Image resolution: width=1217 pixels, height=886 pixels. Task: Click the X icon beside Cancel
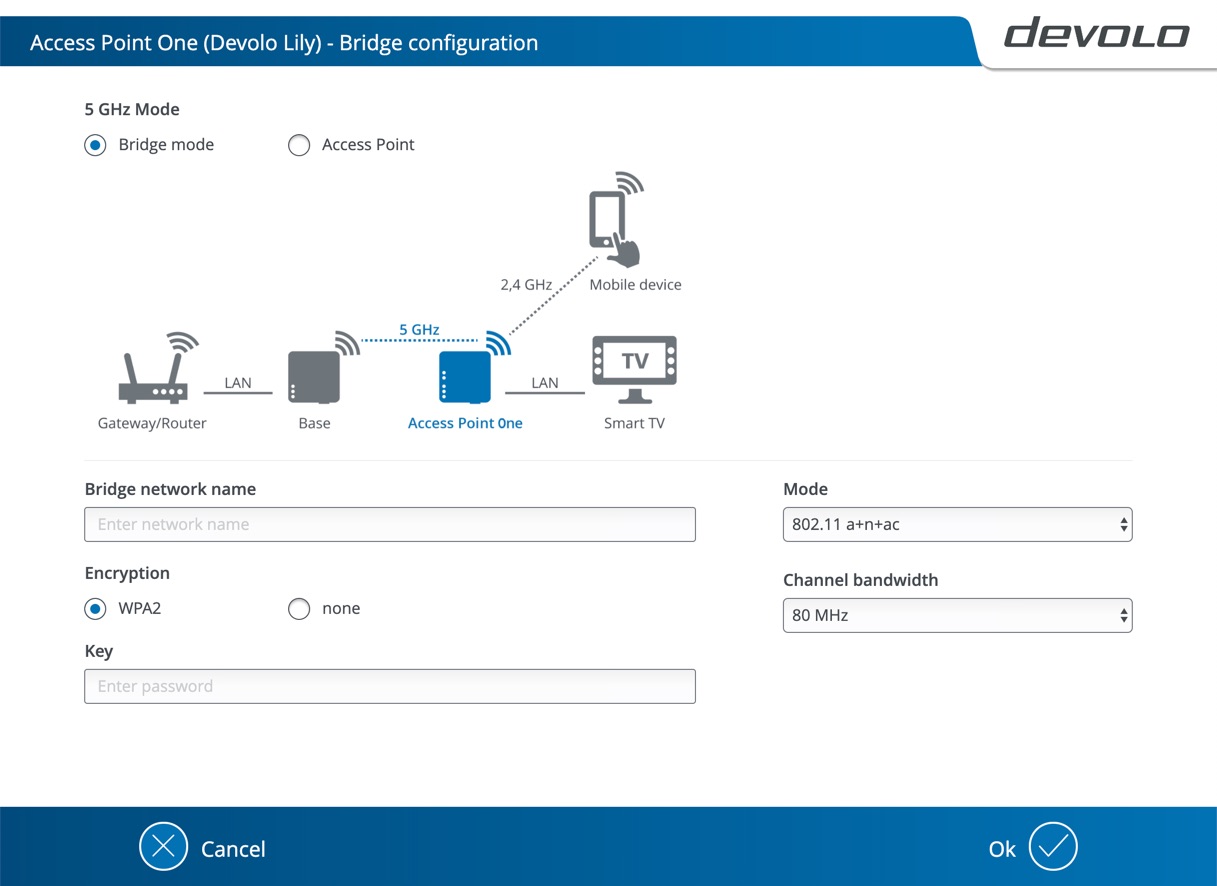click(x=163, y=847)
